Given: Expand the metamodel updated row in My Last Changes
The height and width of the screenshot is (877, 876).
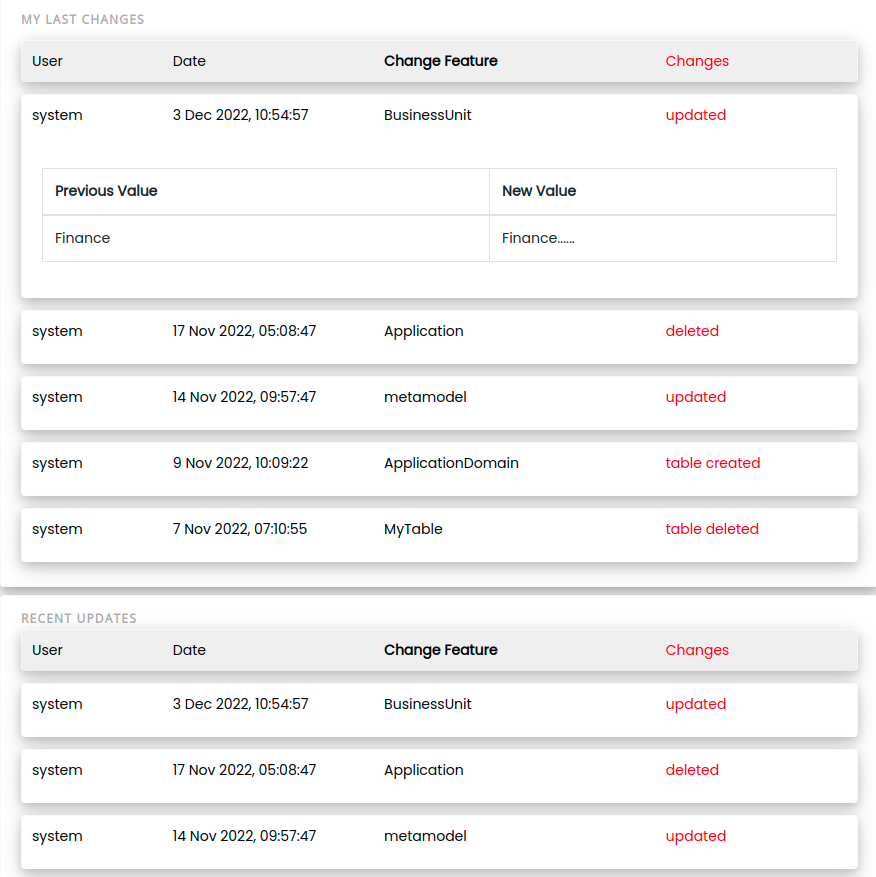Looking at the screenshot, I should [439, 403].
